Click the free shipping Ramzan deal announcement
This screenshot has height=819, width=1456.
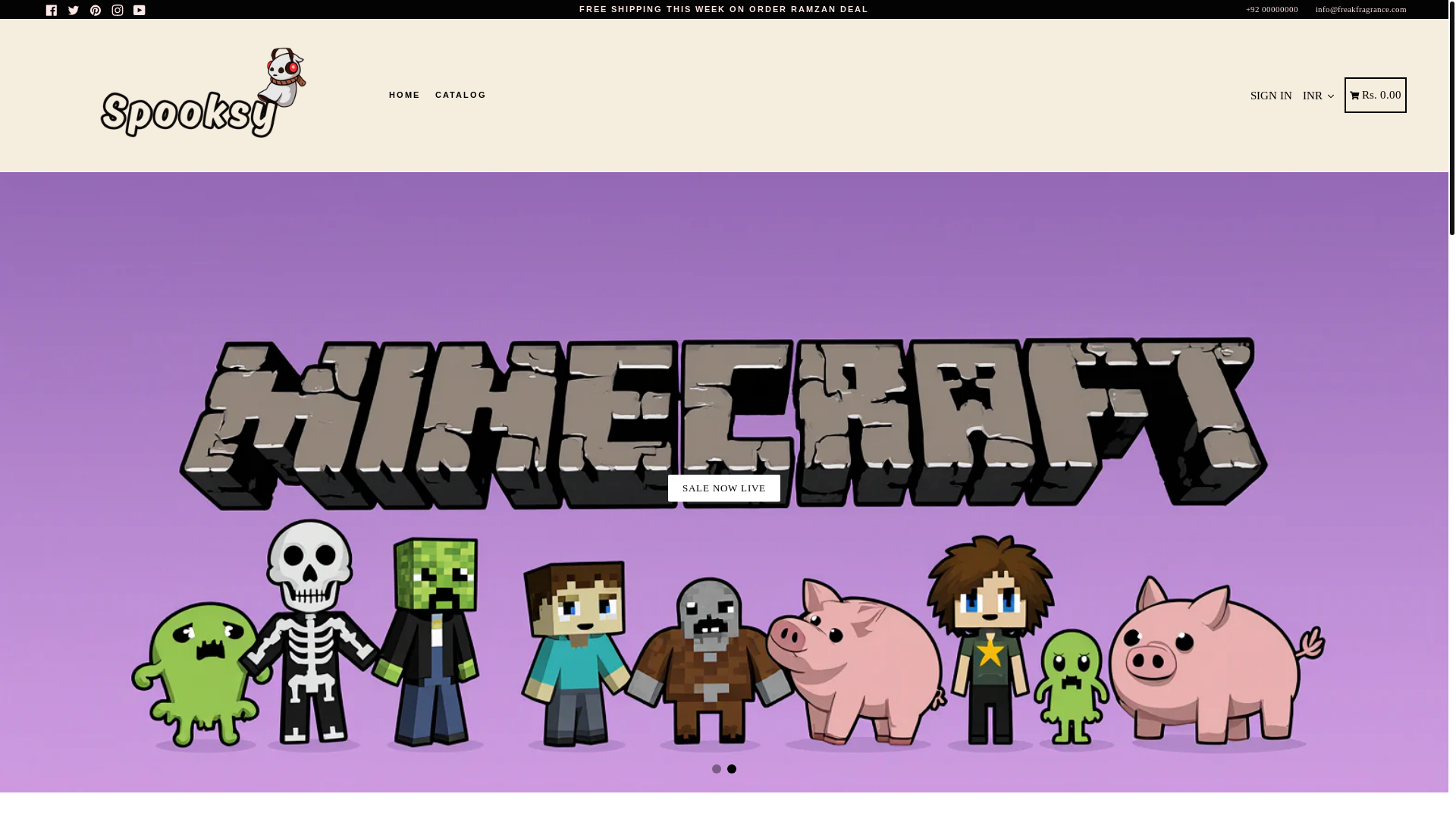(x=724, y=9)
